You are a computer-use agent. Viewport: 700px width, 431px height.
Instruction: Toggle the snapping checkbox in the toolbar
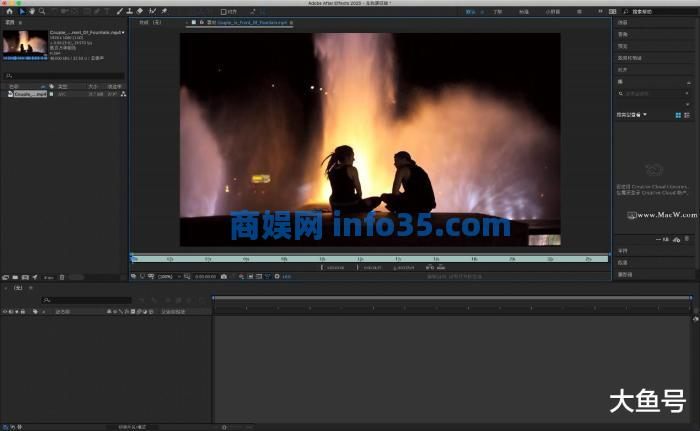(x=224, y=11)
